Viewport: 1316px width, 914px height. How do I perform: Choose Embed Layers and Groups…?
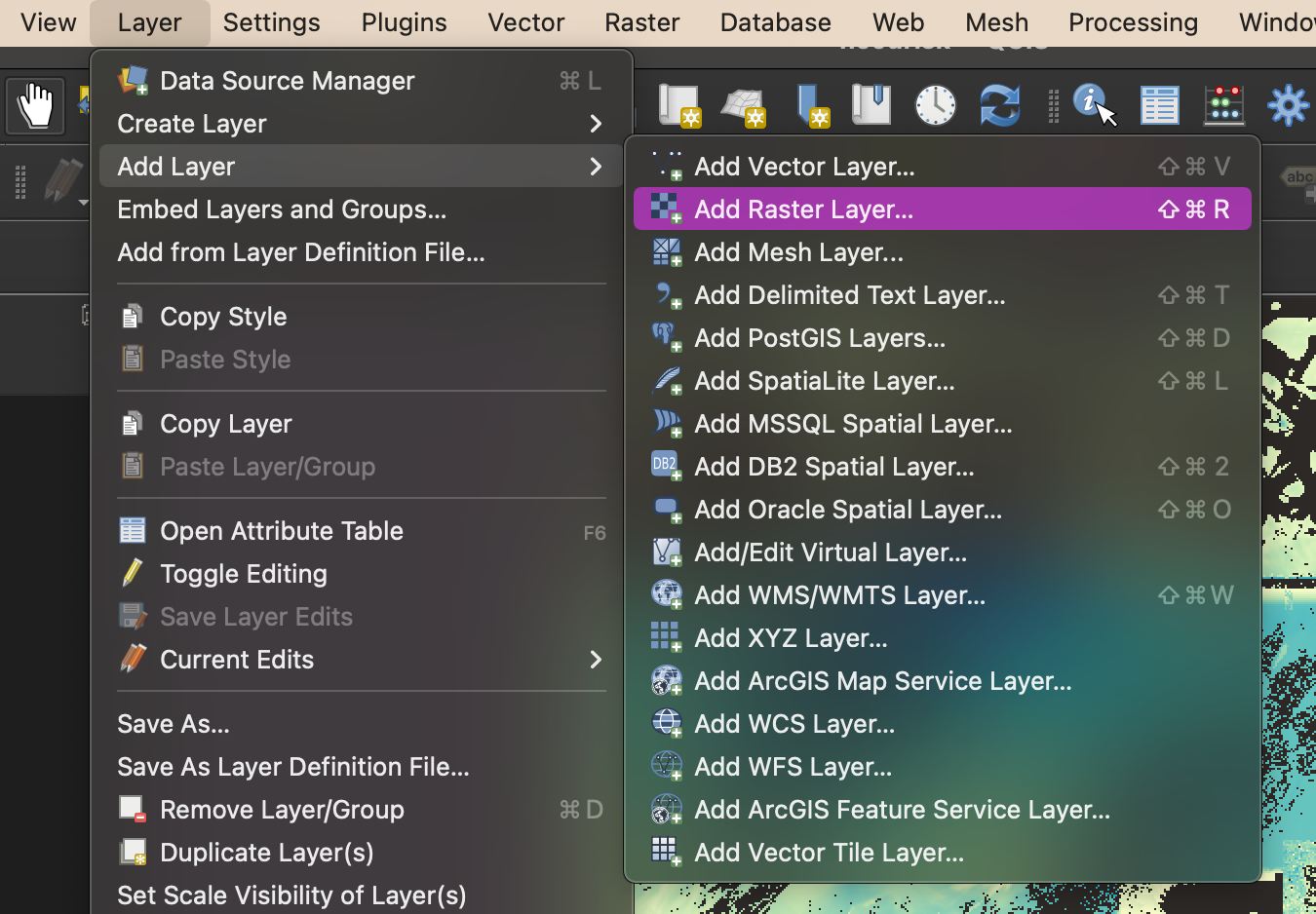(x=361, y=209)
